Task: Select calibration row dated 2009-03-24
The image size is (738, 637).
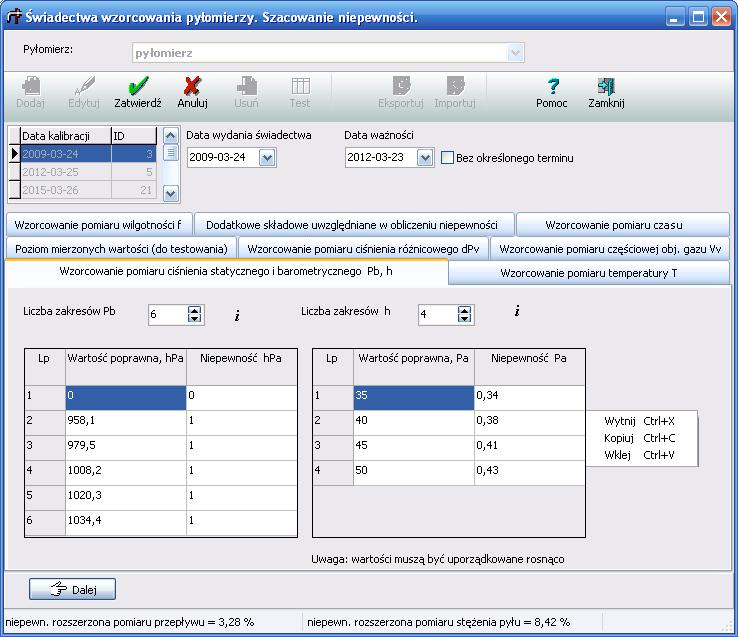Action: [88, 154]
